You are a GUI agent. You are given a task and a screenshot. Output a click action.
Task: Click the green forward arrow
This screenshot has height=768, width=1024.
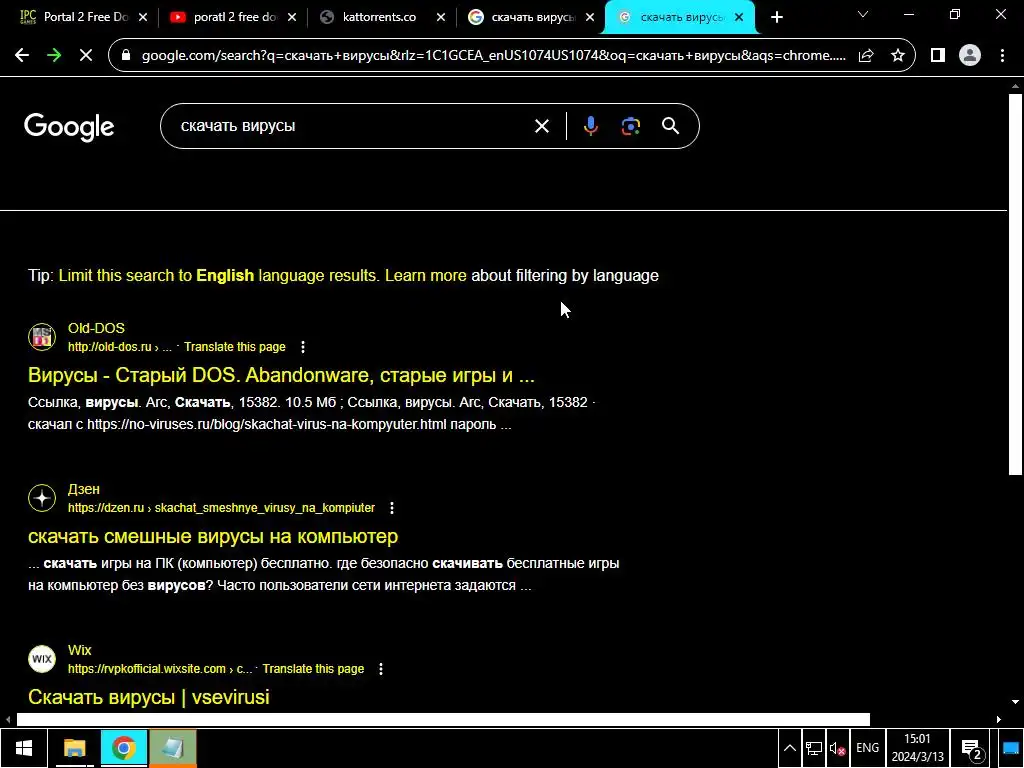pyautogui.click(x=54, y=56)
